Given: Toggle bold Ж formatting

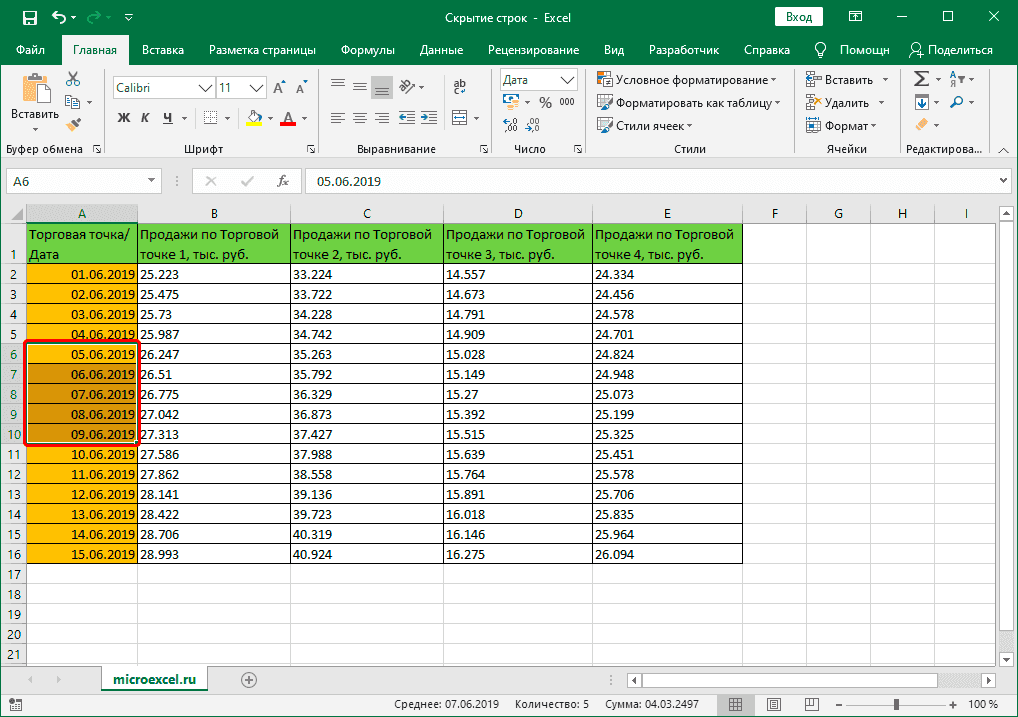Looking at the screenshot, I should tap(124, 118).
